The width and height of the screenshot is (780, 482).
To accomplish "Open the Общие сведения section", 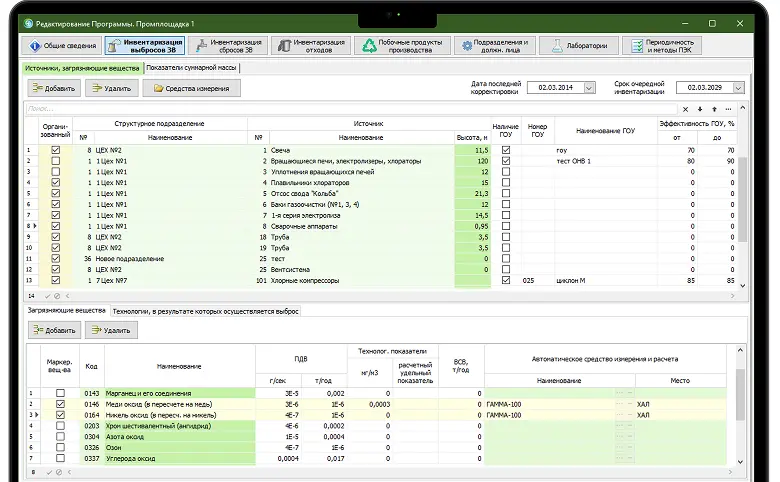I will tap(62, 46).
